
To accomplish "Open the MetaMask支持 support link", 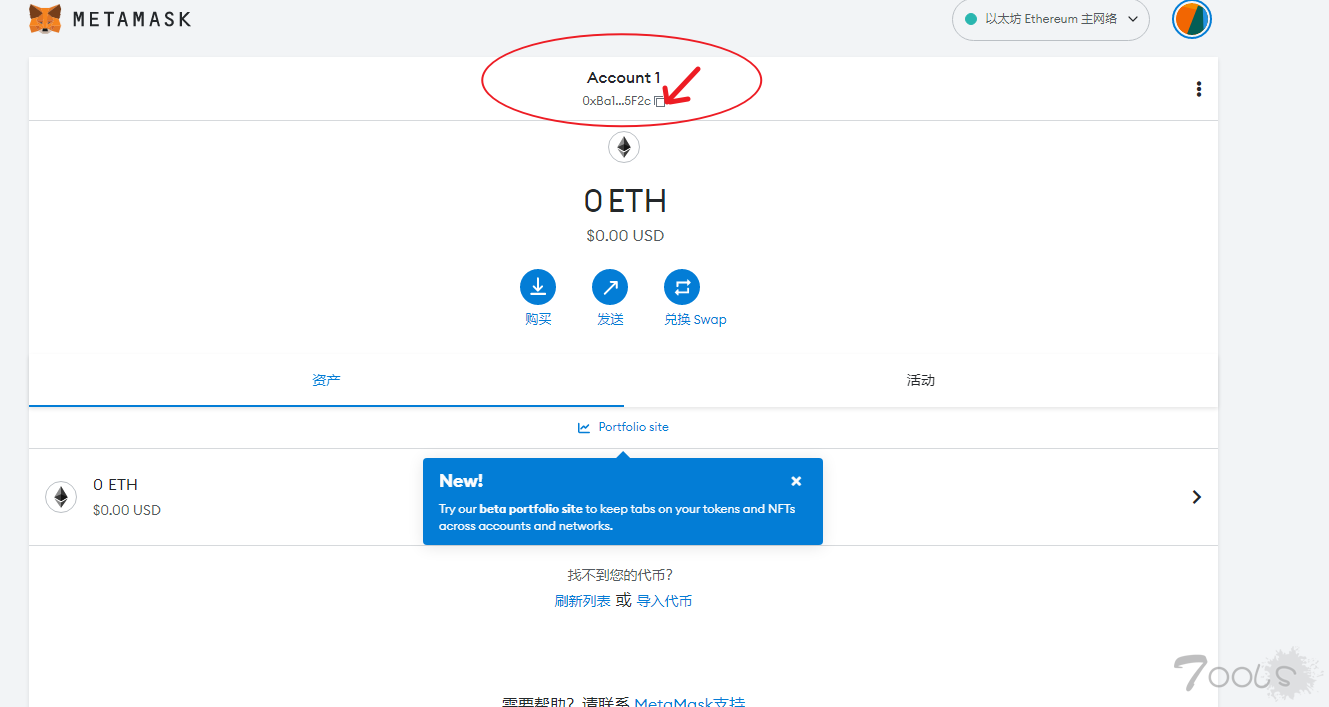I will [x=690, y=701].
